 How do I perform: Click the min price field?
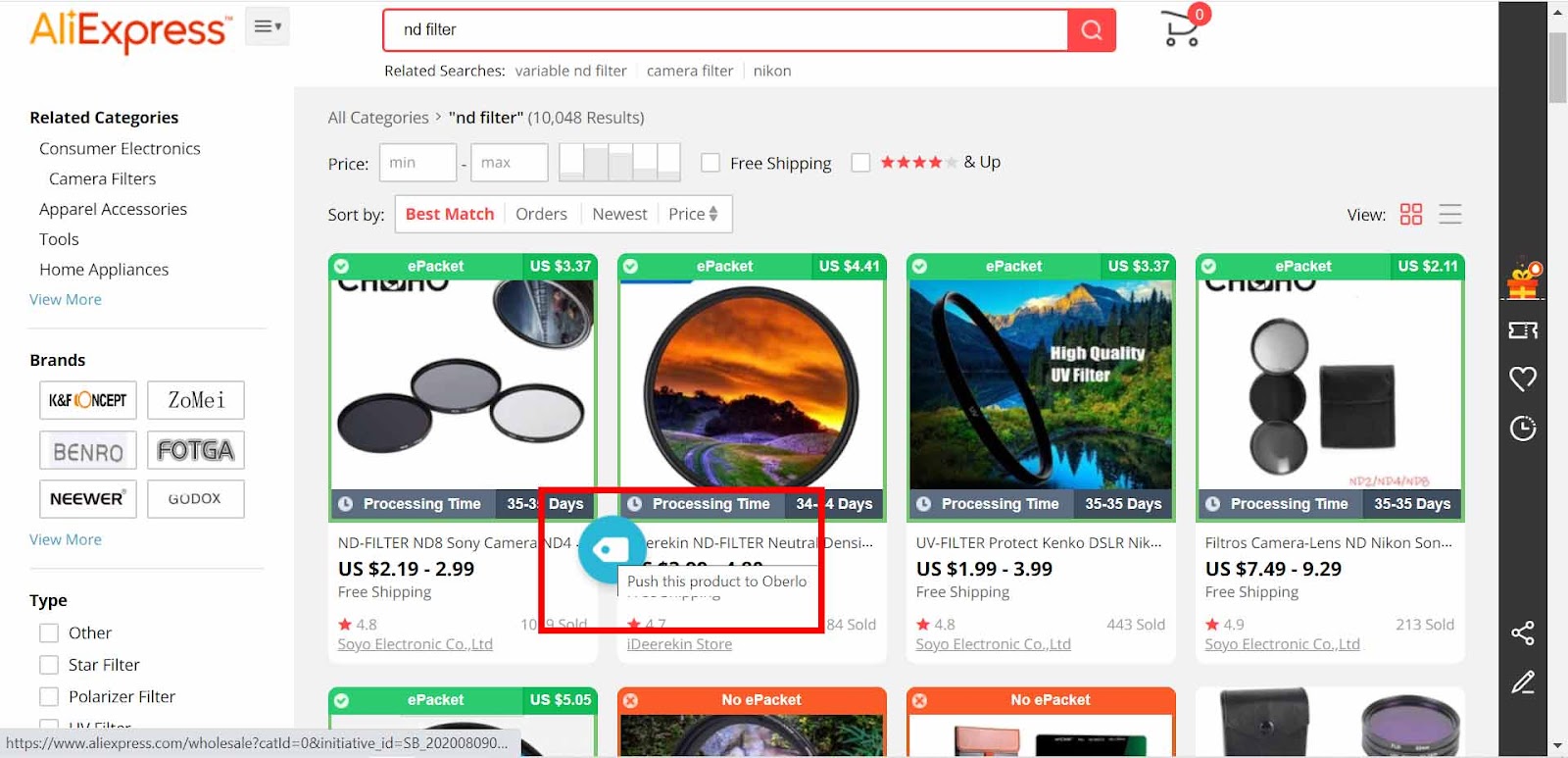[417, 163]
